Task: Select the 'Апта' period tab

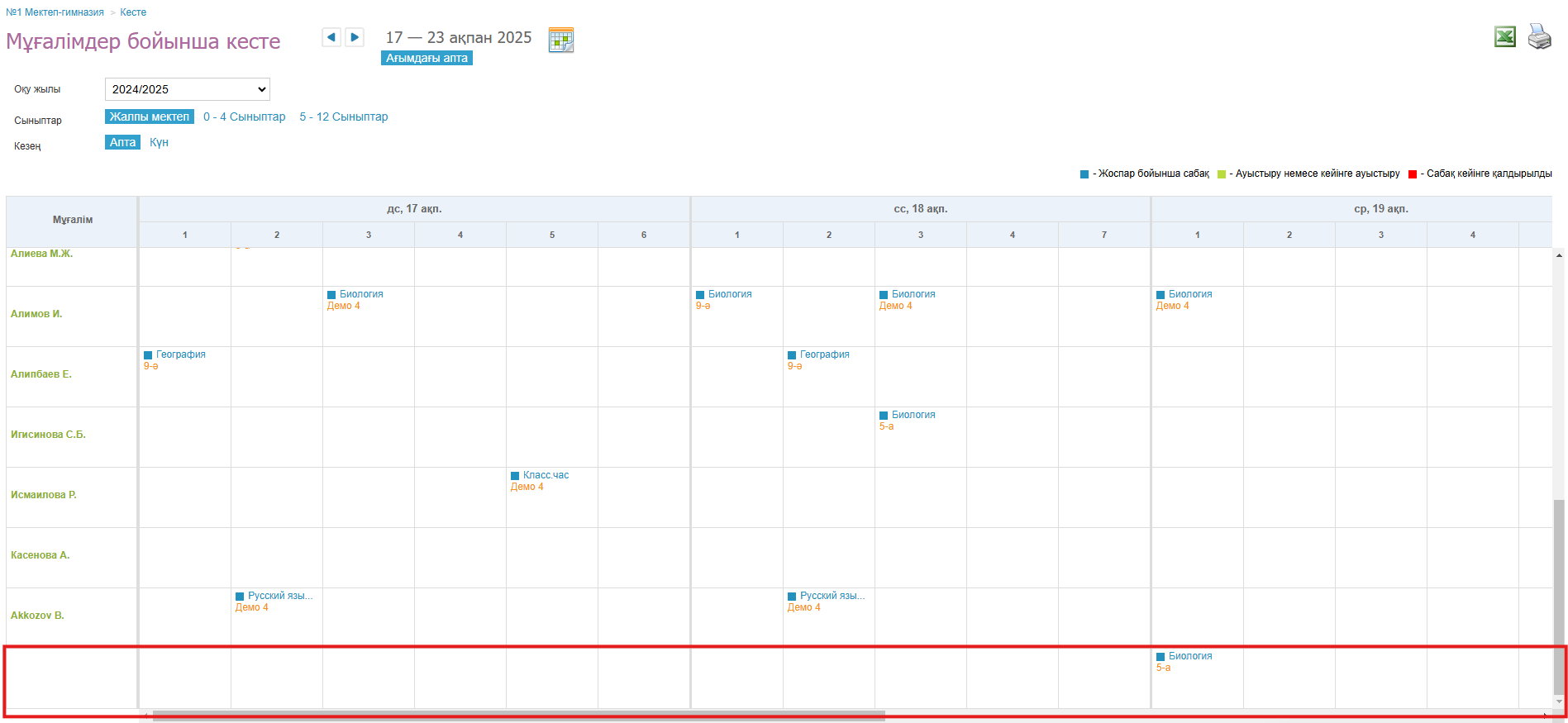Action: pos(122,142)
